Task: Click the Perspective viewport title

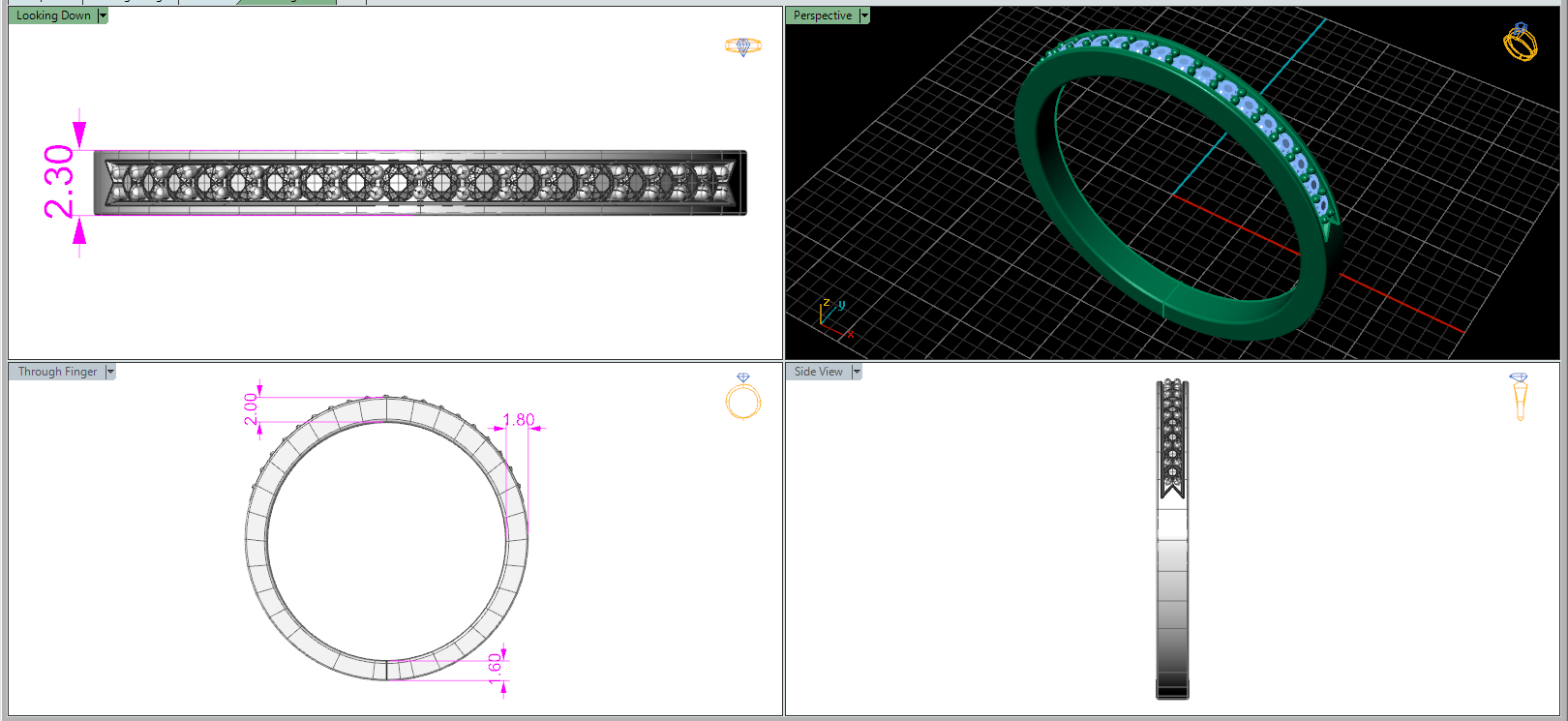Action: point(823,15)
